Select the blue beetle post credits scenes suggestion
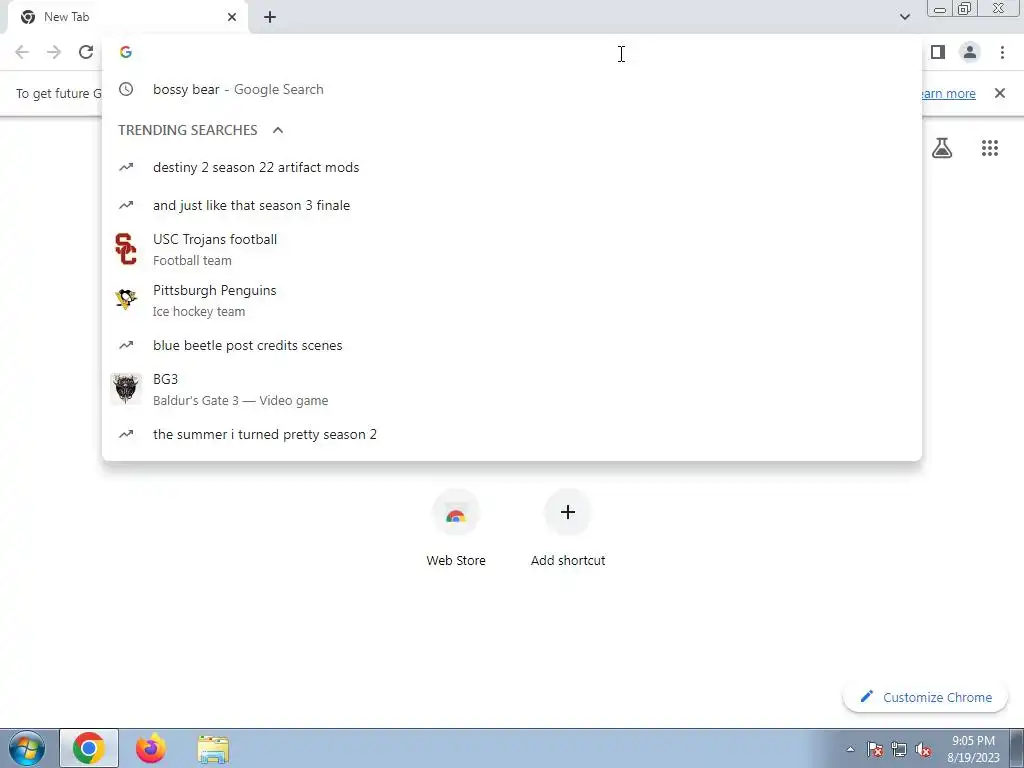This screenshot has height=768, width=1024. (x=512, y=345)
